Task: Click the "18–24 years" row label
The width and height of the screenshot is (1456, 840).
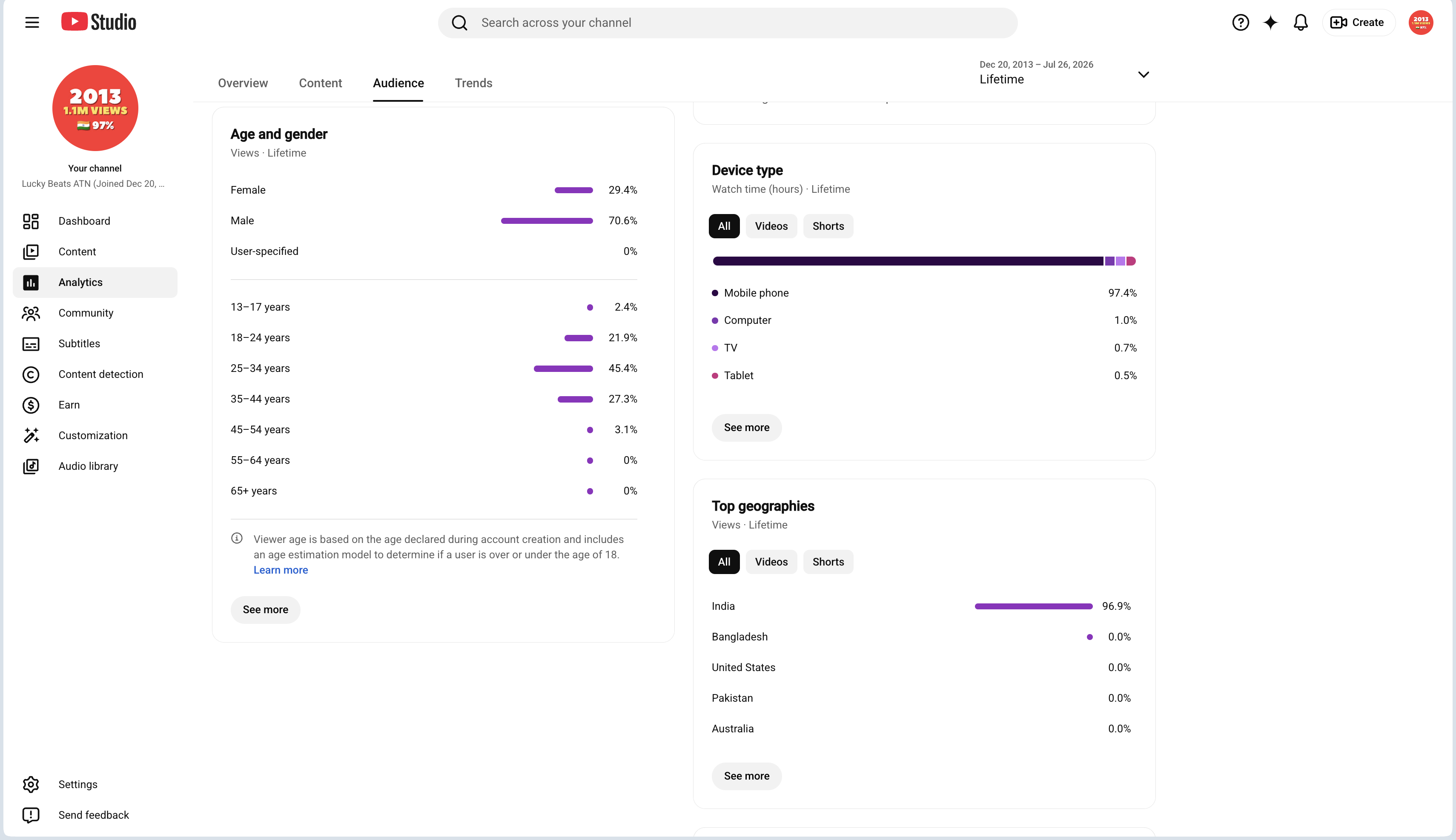Action: click(260, 337)
